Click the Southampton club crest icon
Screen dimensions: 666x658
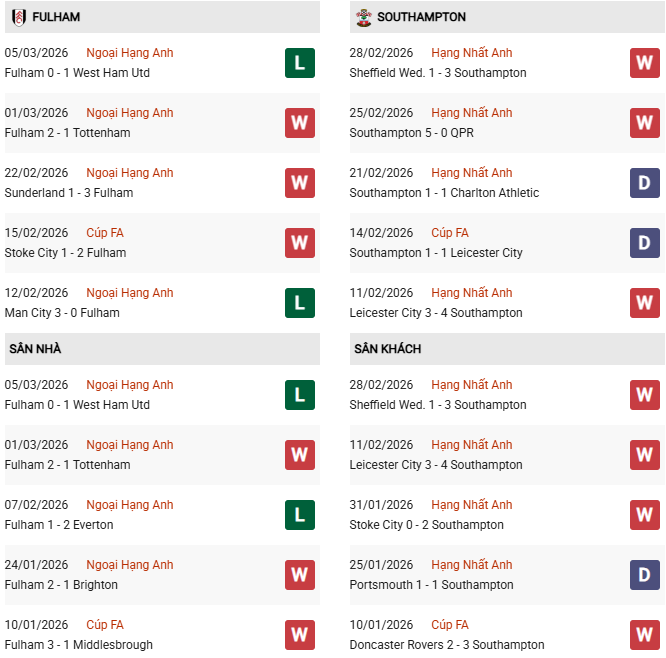[363, 17]
